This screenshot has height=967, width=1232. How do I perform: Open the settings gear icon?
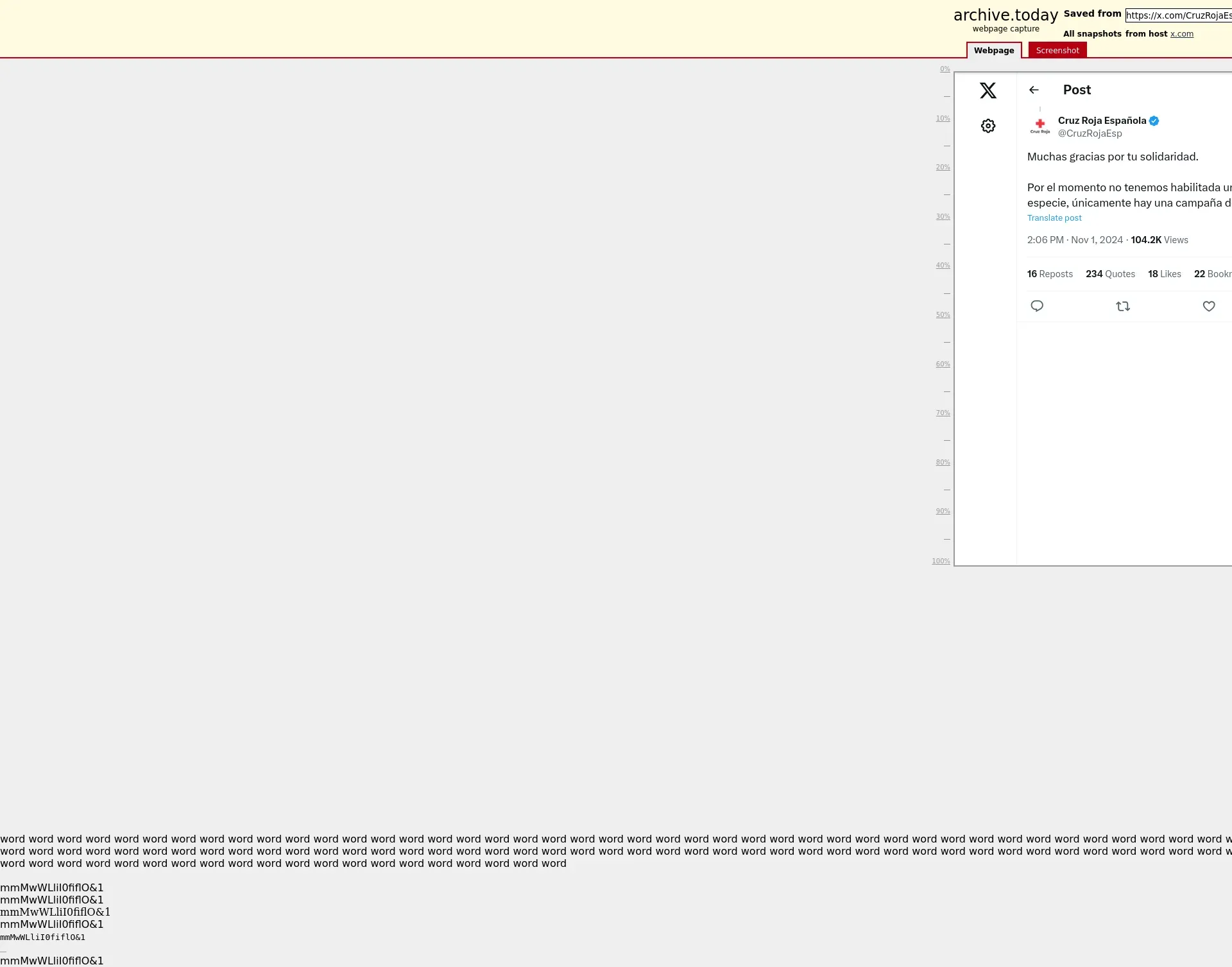(x=988, y=126)
